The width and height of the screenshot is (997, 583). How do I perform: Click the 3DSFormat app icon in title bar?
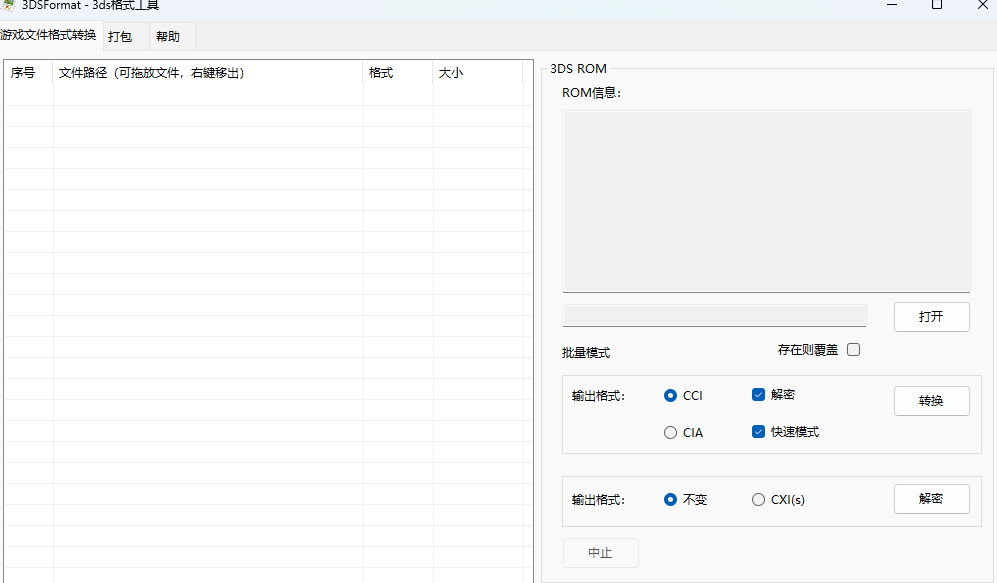click(x=8, y=5)
